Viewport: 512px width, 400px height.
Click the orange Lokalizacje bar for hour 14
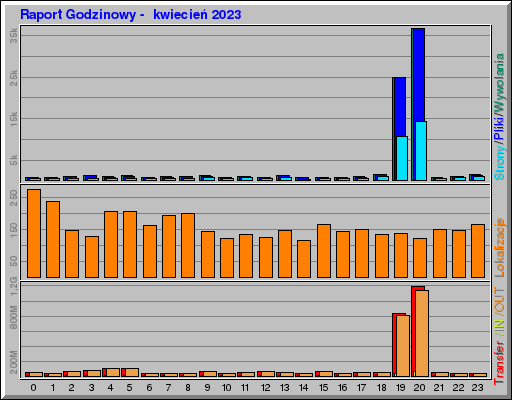point(304,259)
